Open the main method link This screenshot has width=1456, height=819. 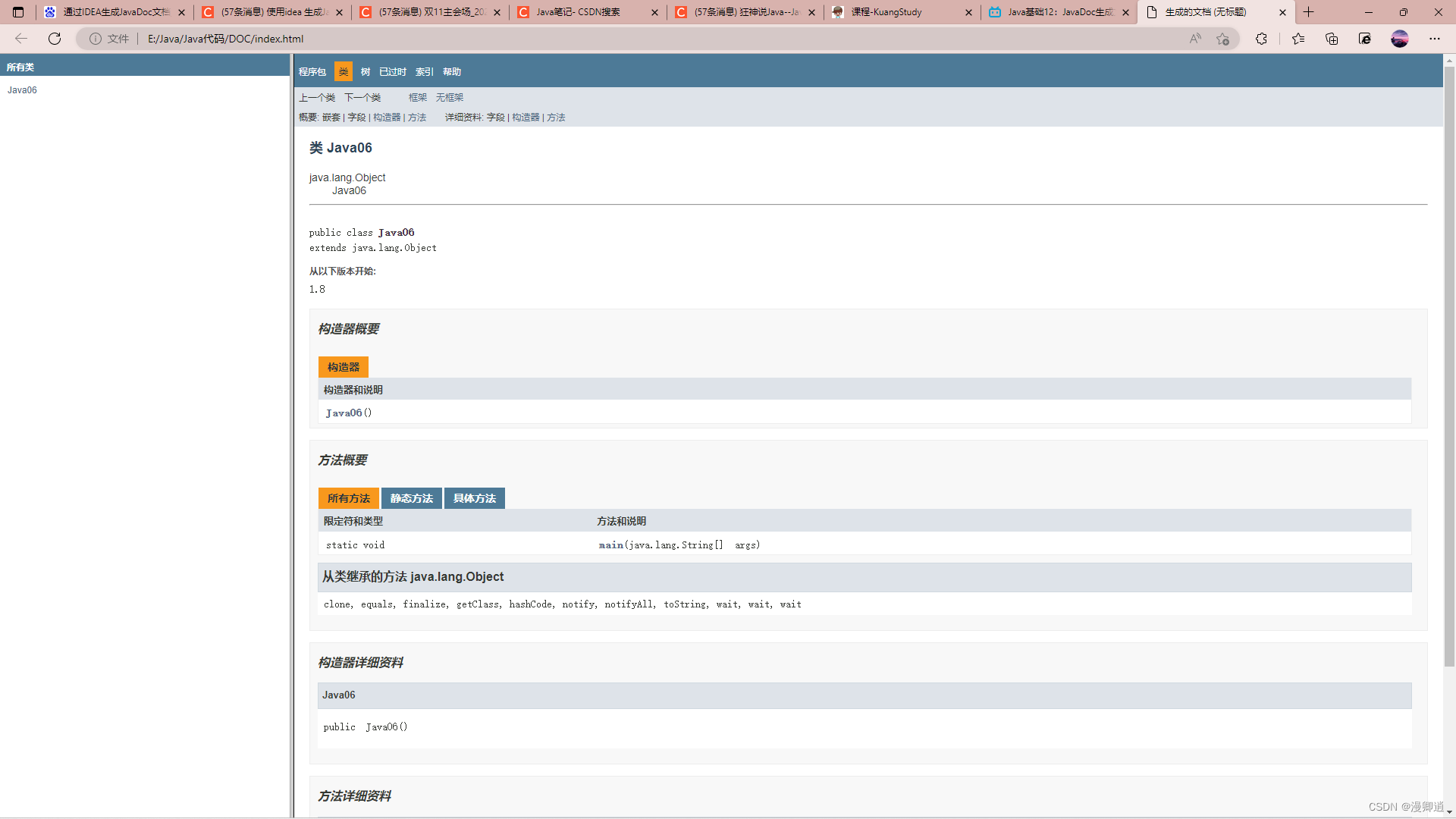[611, 545]
